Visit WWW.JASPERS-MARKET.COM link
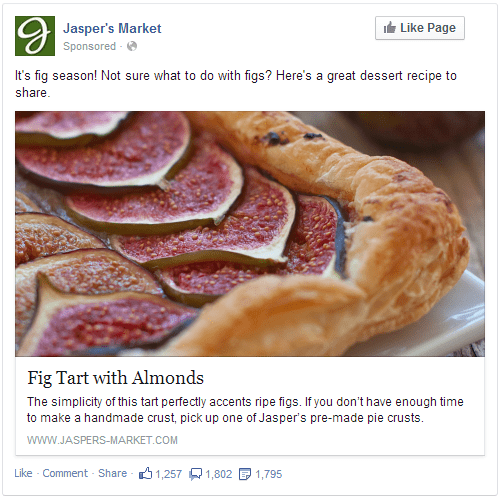The height and width of the screenshot is (498, 500). click(102, 440)
